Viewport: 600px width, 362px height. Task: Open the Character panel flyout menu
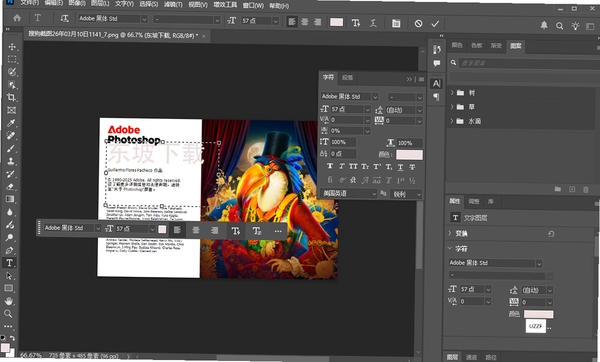coord(421,79)
